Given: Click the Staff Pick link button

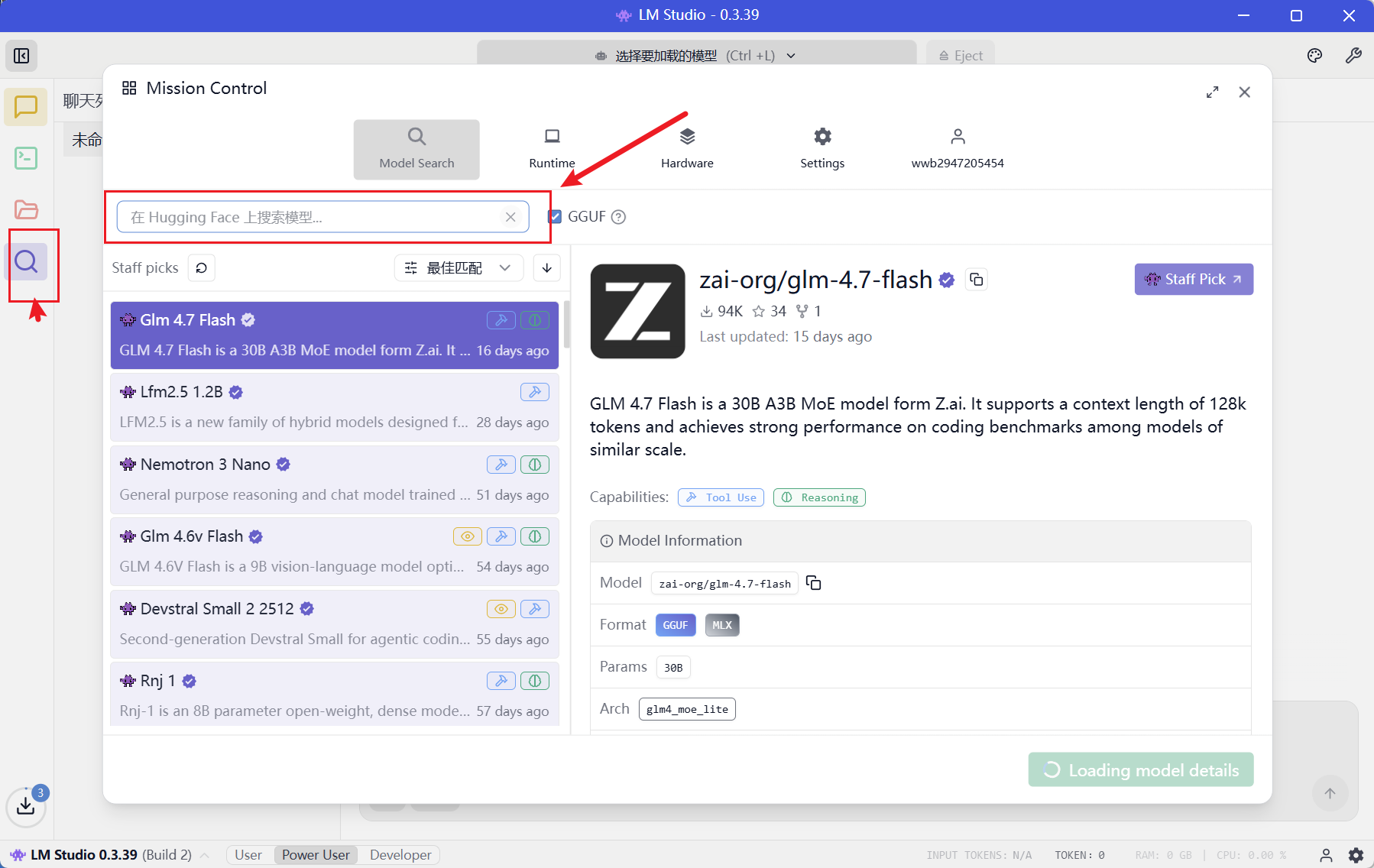Looking at the screenshot, I should [1194, 280].
